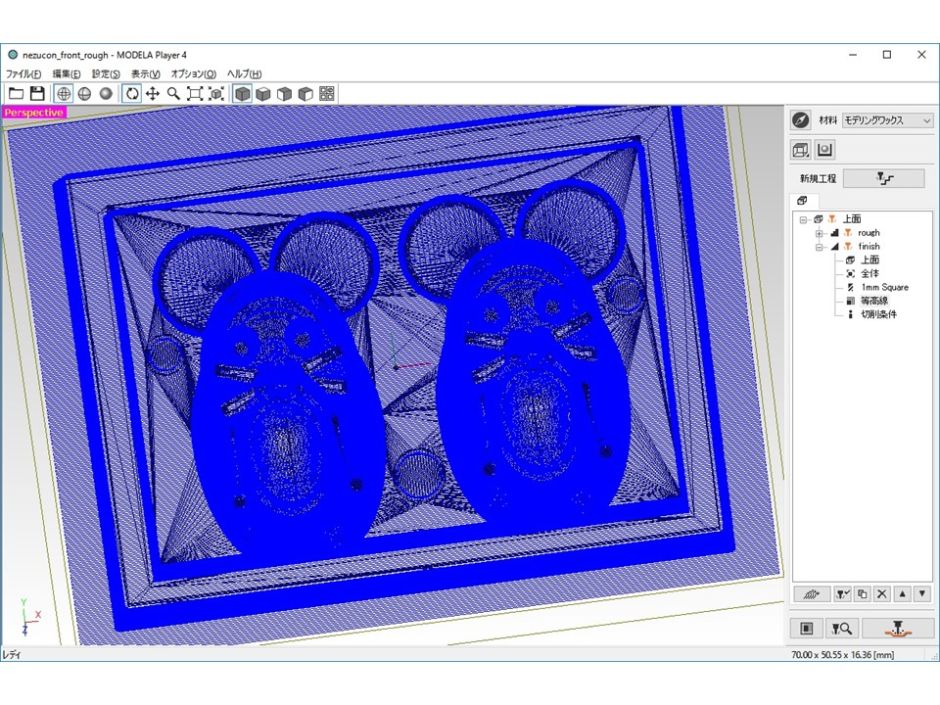Click the copy process icon
This screenshot has height=705, width=940.
click(862, 594)
